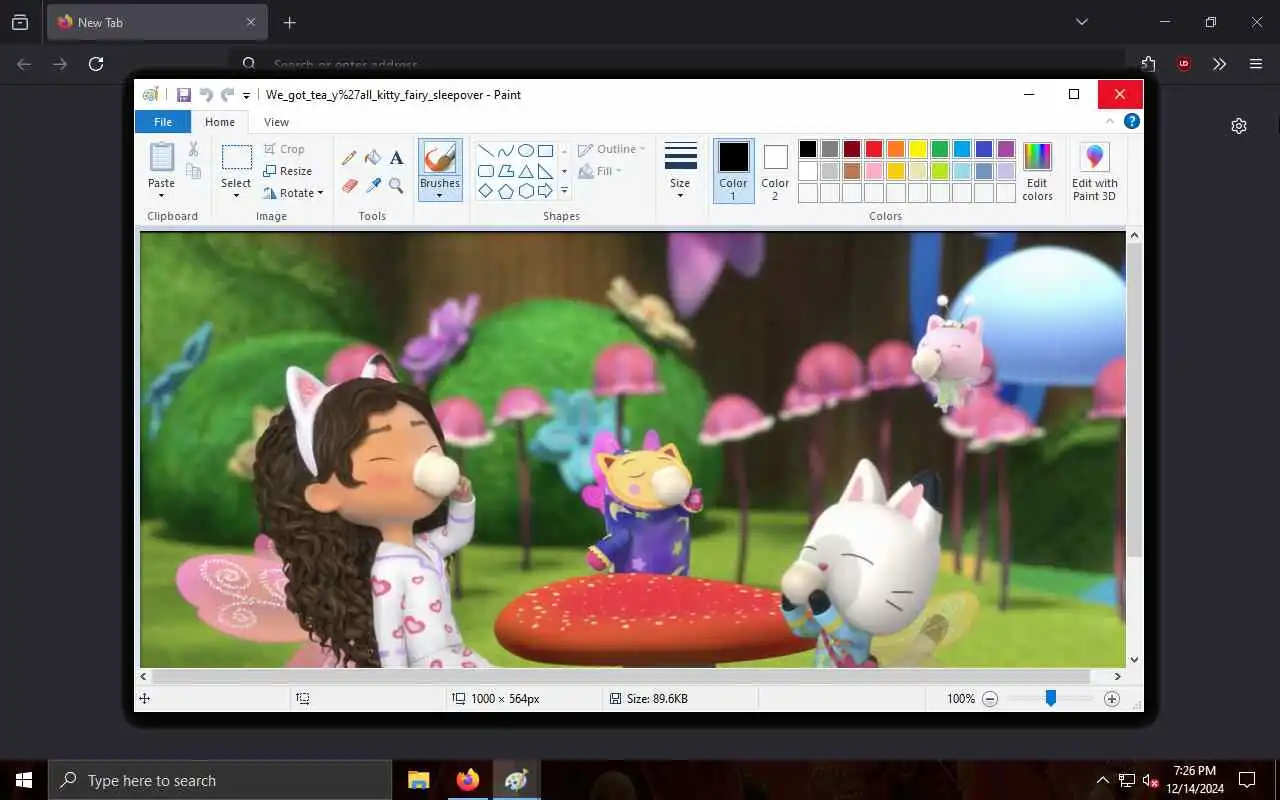
Task: Open Paint Help question mark icon
Action: pos(1132,121)
